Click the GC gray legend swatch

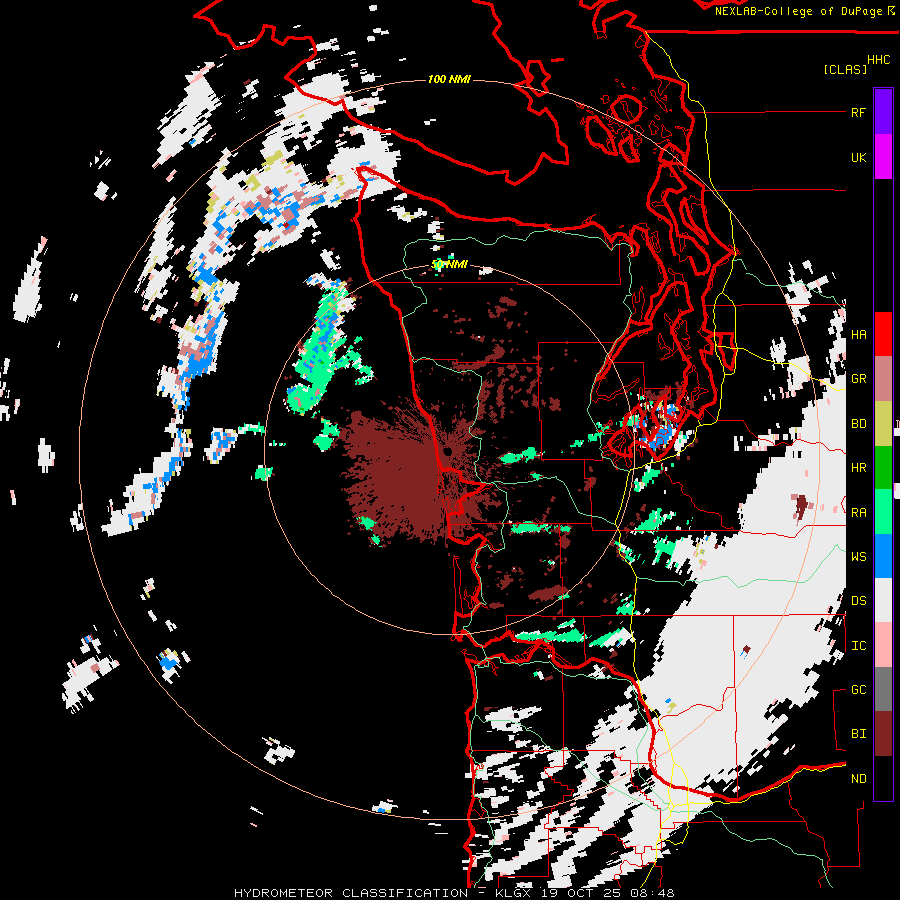click(x=883, y=689)
